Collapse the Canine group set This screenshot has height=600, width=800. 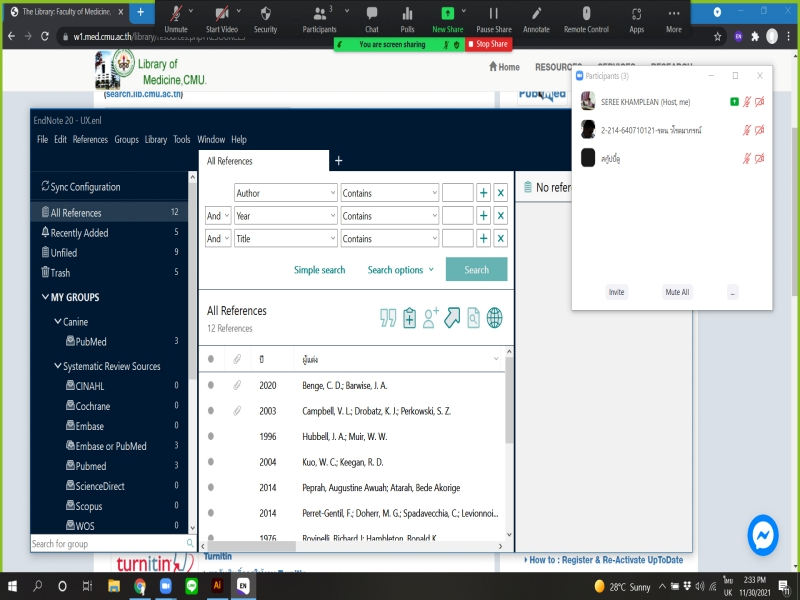click(58, 322)
